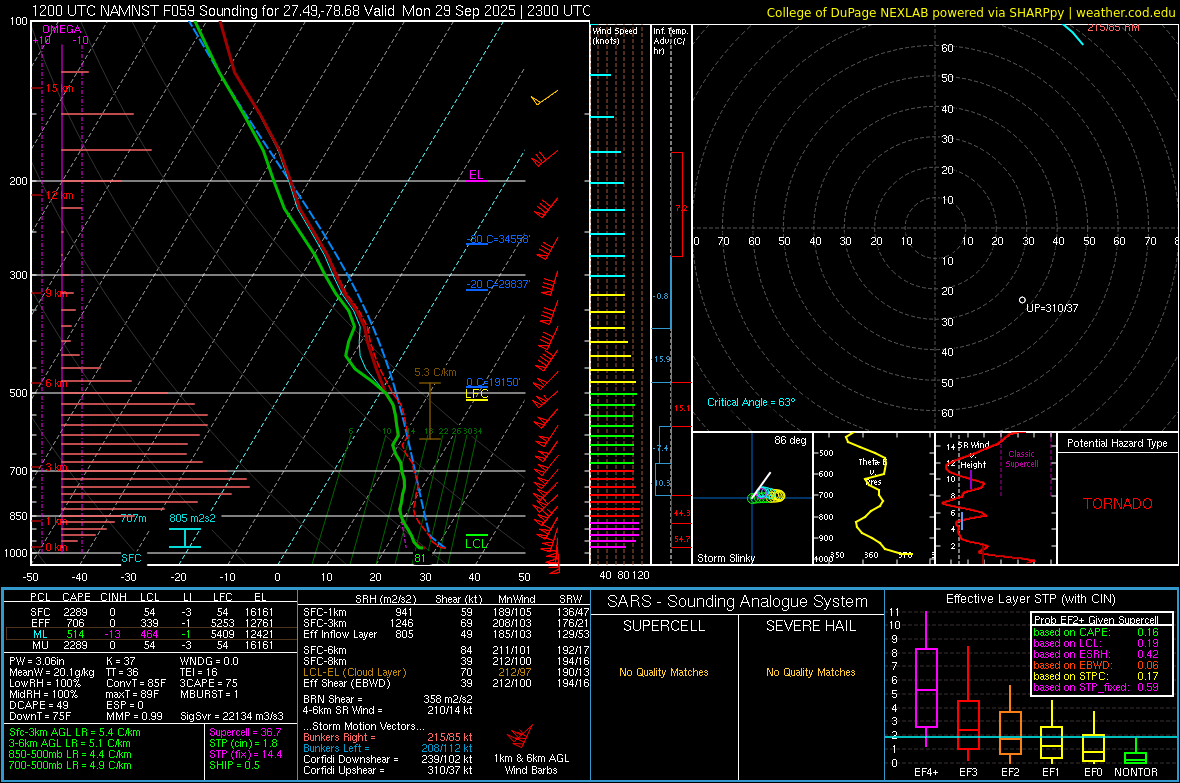Click the Eff Inflow Layer row
The width and height of the screenshot is (1180, 783).
point(446,634)
